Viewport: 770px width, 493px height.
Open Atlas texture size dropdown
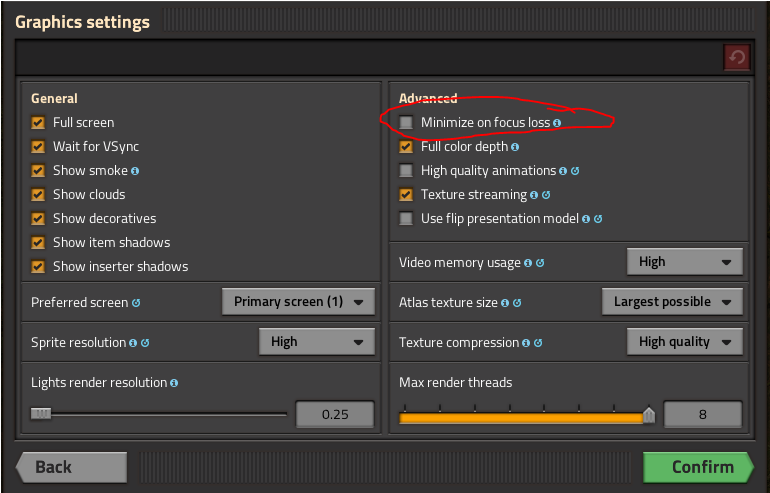(672, 301)
